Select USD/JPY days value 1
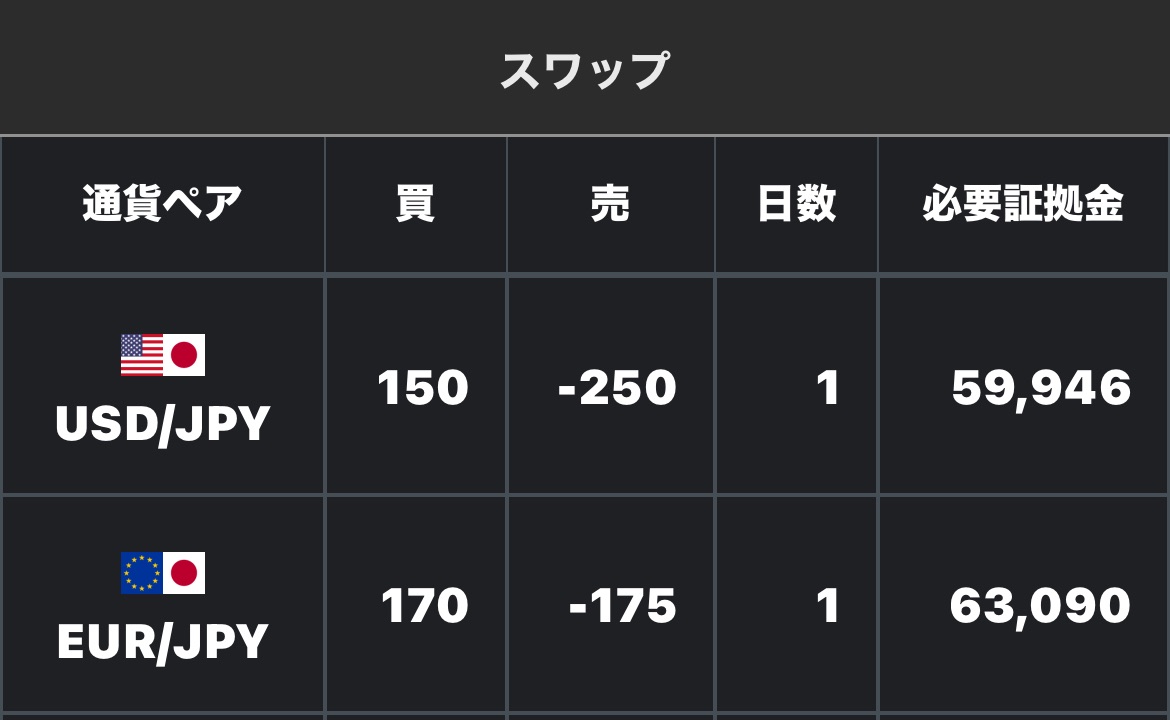Screen dimensions: 1170x720 click(828, 388)
